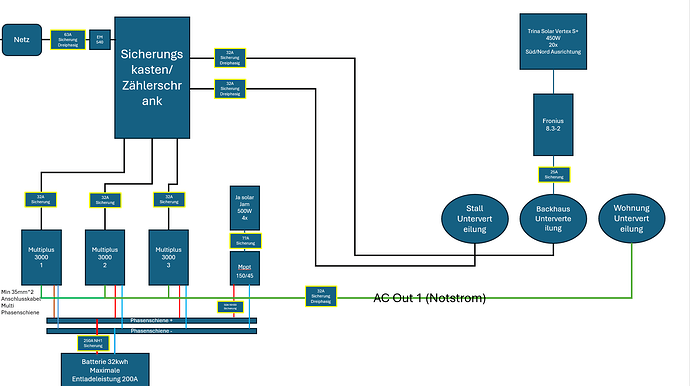The height and width of the screenshot is (386, 690).
Task: Click the Min 35mm^2 Anschlusskabel note
Action: click(21, 302)
